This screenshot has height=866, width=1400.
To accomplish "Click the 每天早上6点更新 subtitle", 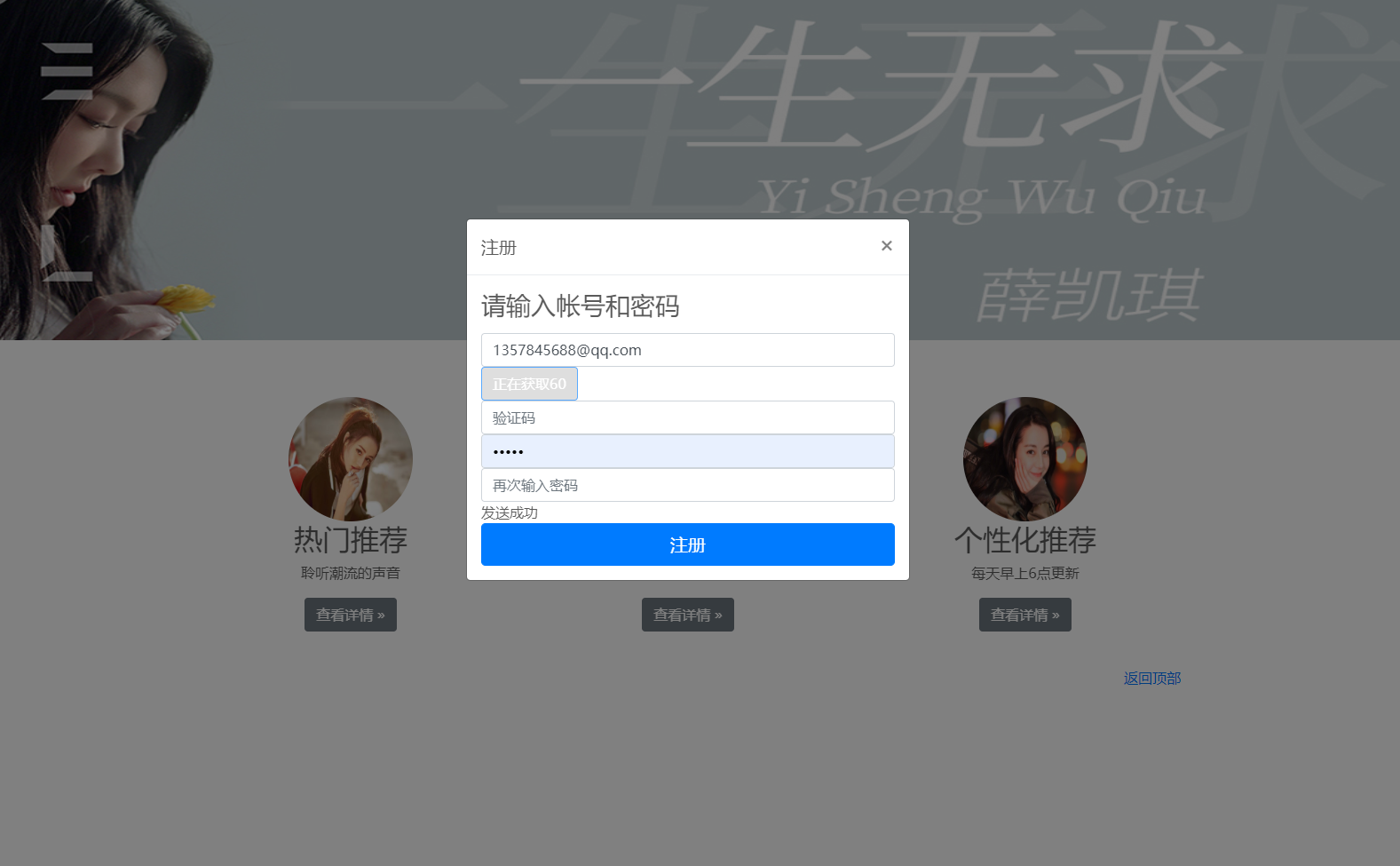I will (1025, 573).
